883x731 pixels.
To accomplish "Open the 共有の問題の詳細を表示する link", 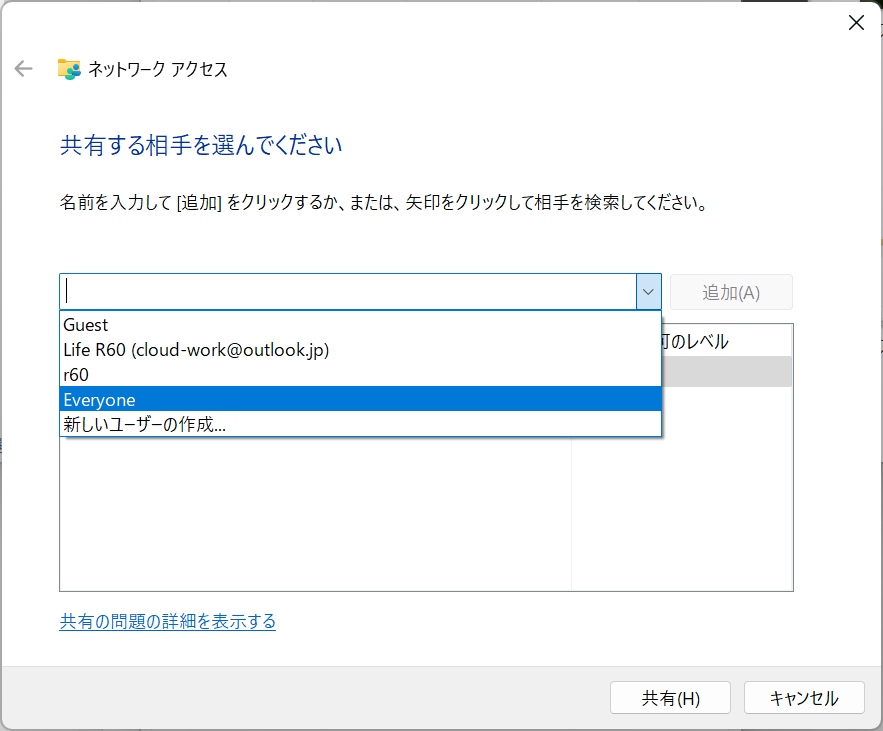I will [x=168, y=622].
